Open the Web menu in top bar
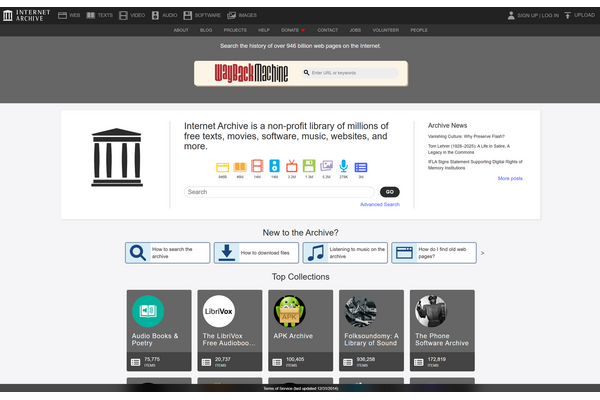Viewport: 600px width, 400px height. tap(69, 15)
